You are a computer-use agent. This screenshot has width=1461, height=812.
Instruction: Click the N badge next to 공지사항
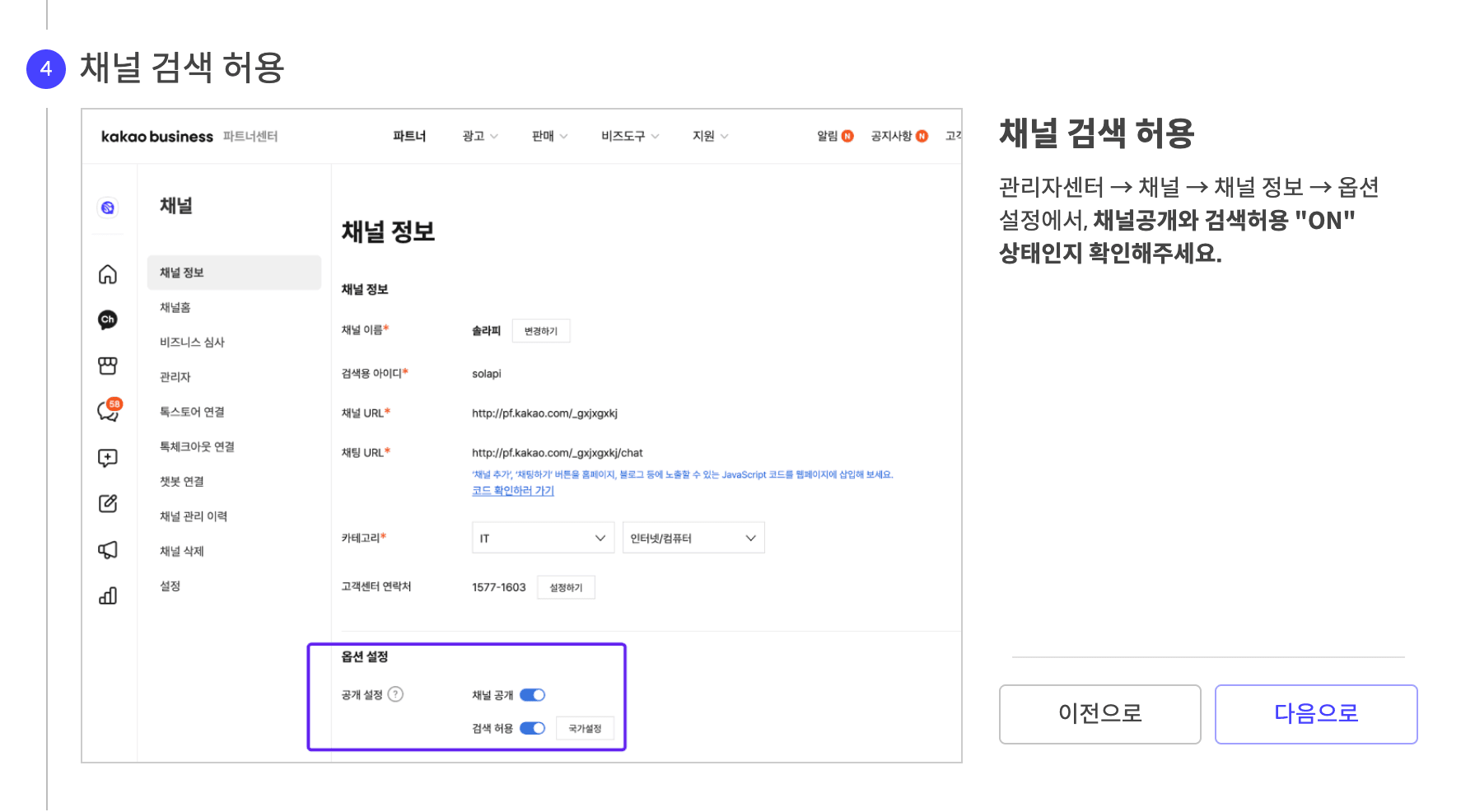922,136
